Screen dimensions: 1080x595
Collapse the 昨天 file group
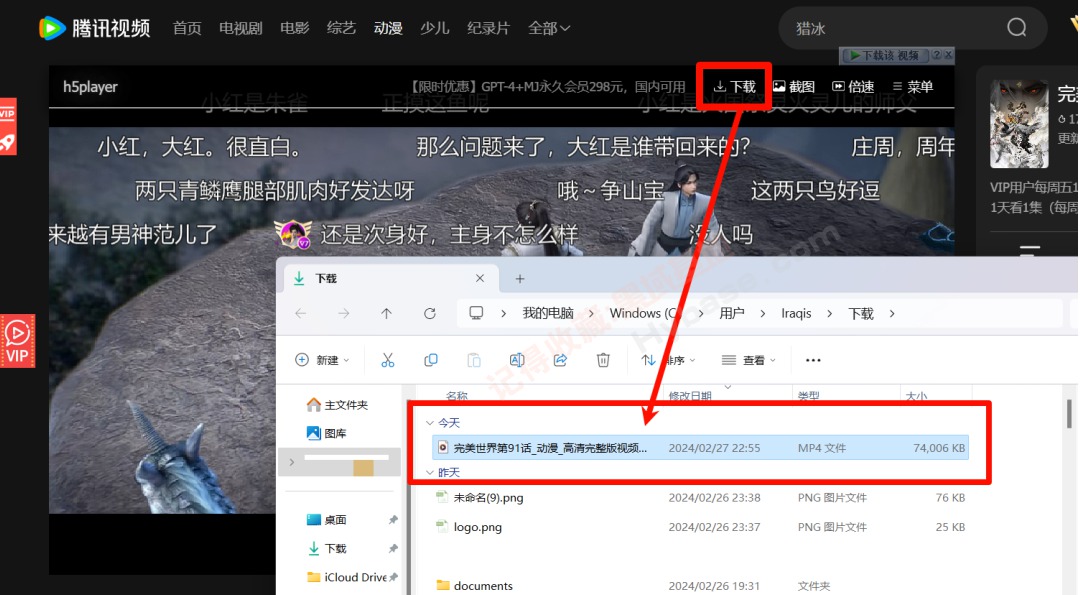pos(430,472)
